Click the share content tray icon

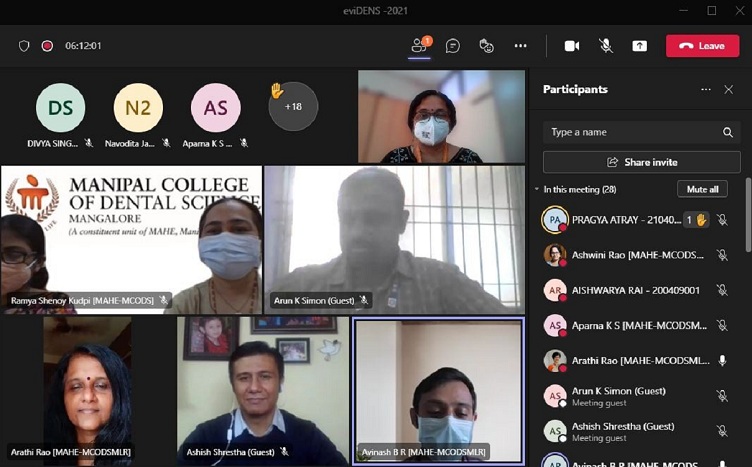pos(639,46)
